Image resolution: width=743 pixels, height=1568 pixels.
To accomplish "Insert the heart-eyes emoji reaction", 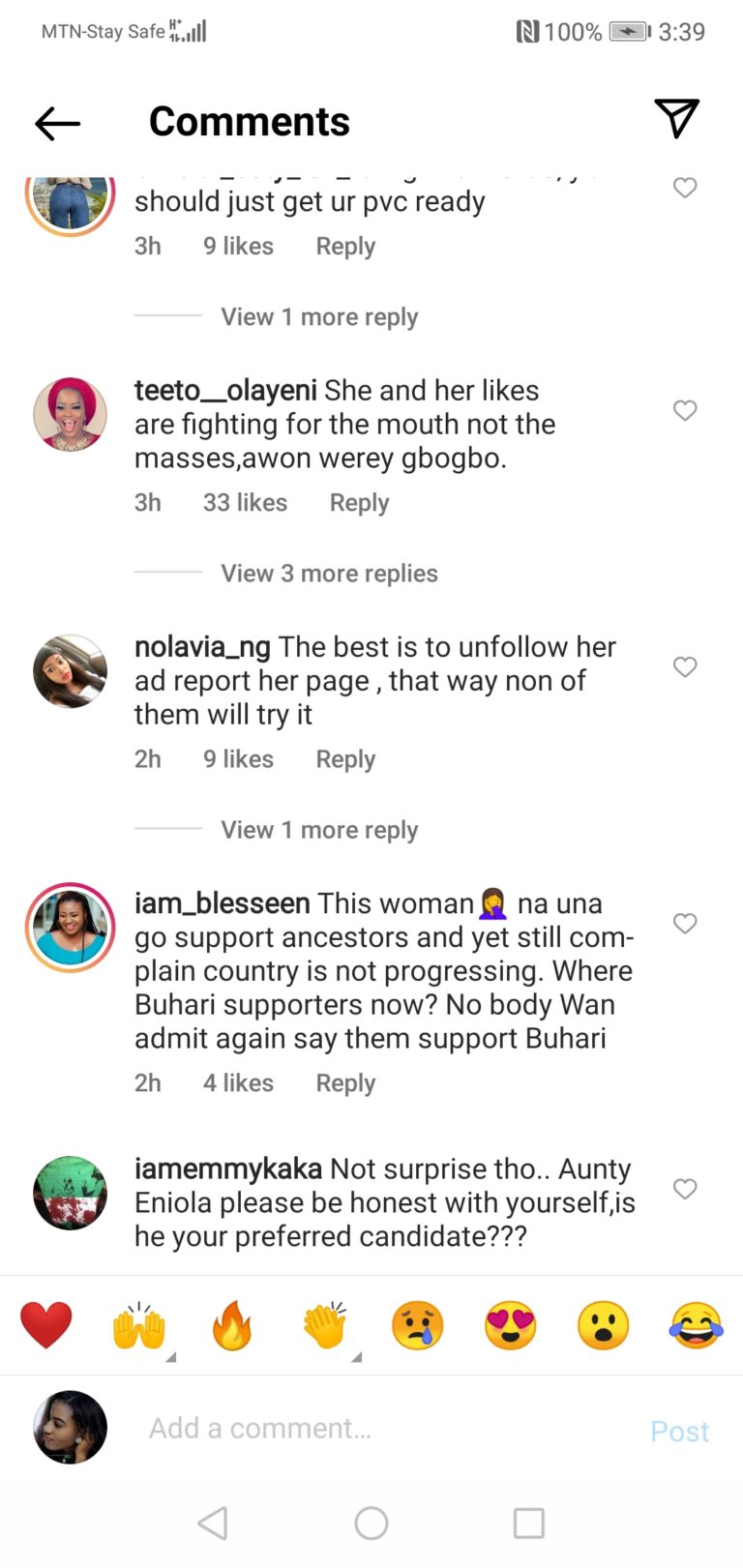I will click(x=511, y=1325).
